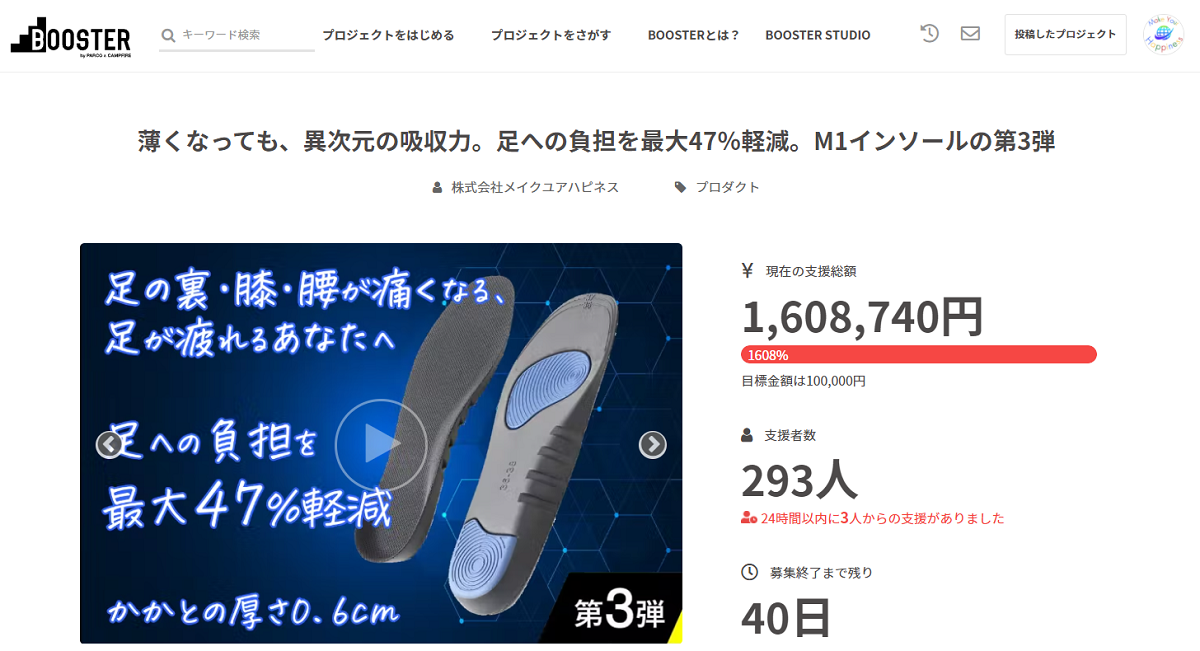1200x651 pixels.
Task: Play the insole project video
Action: tap(381, 445)
